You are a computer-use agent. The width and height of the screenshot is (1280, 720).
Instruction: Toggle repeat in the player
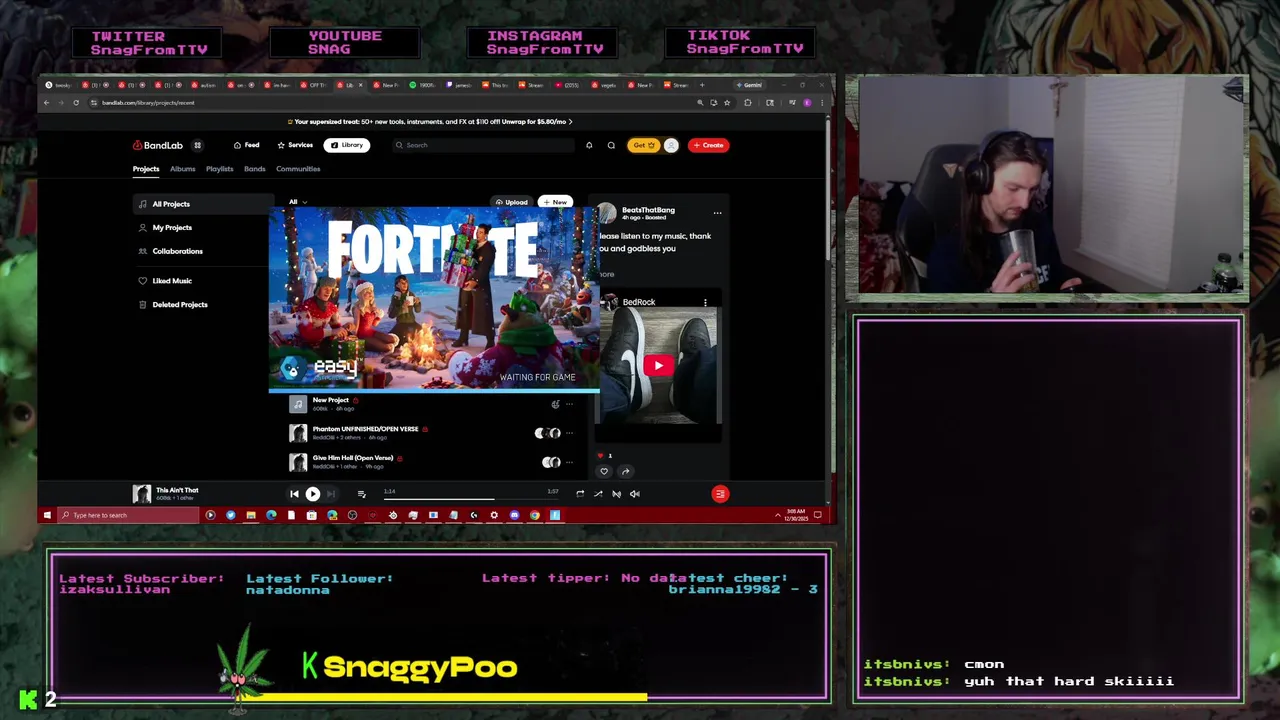580,494
